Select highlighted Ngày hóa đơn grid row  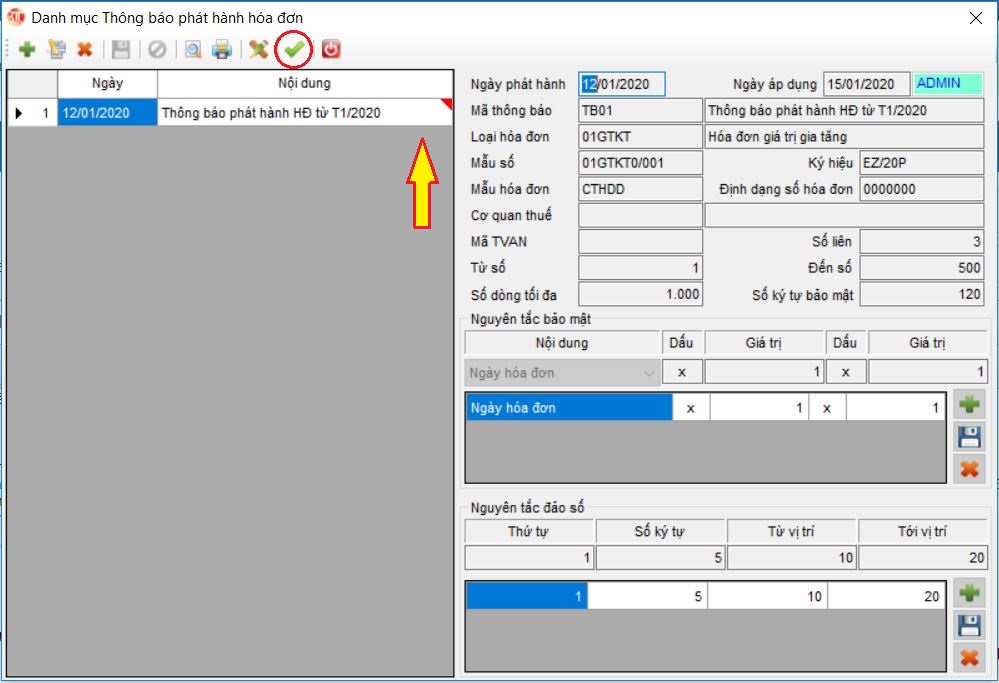tap(569, 408)
